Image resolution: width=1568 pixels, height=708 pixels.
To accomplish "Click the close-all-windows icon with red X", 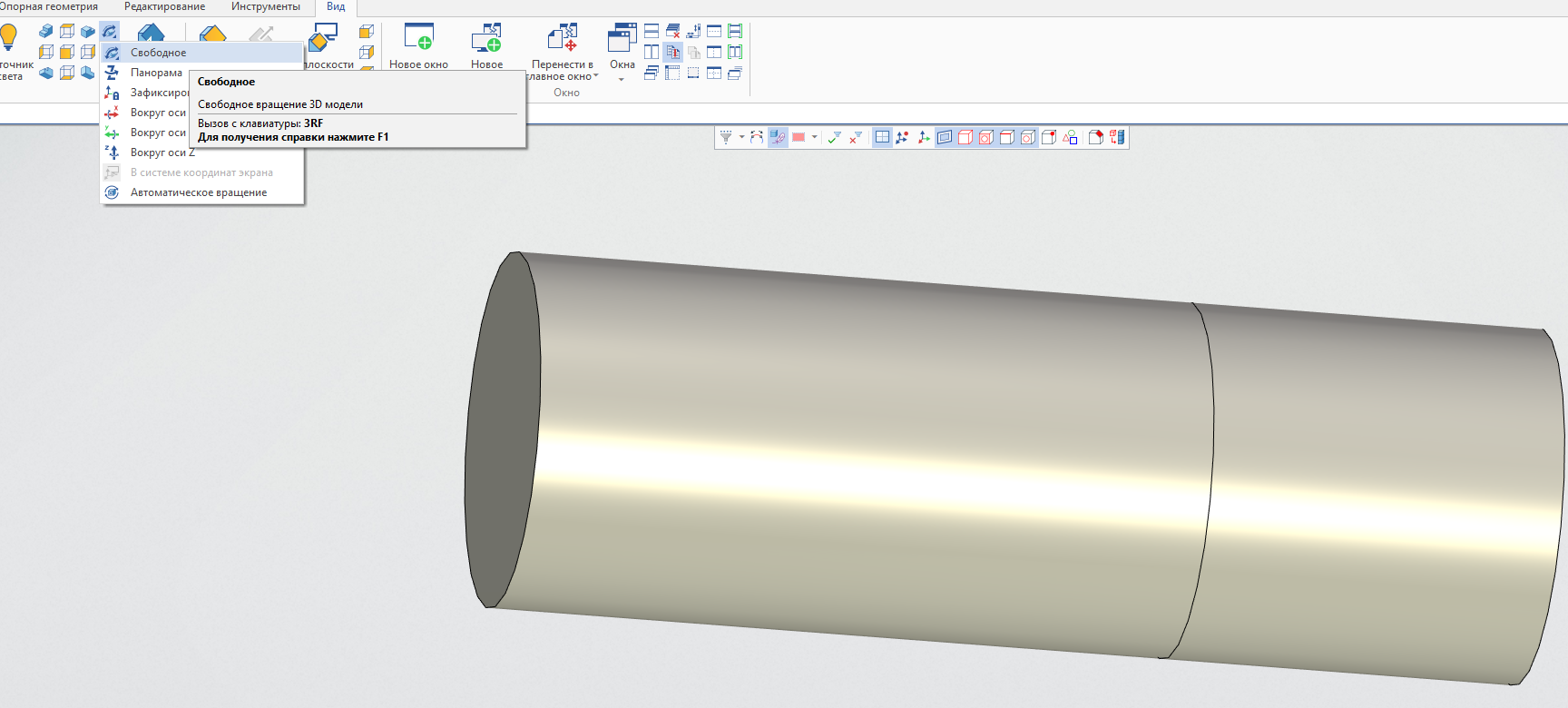I will [672, 32].
